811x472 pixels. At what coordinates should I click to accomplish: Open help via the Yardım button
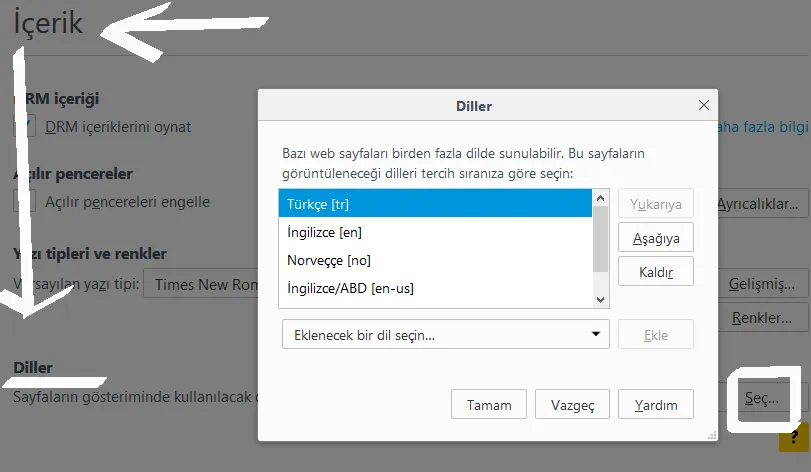[x=655, y=405]
